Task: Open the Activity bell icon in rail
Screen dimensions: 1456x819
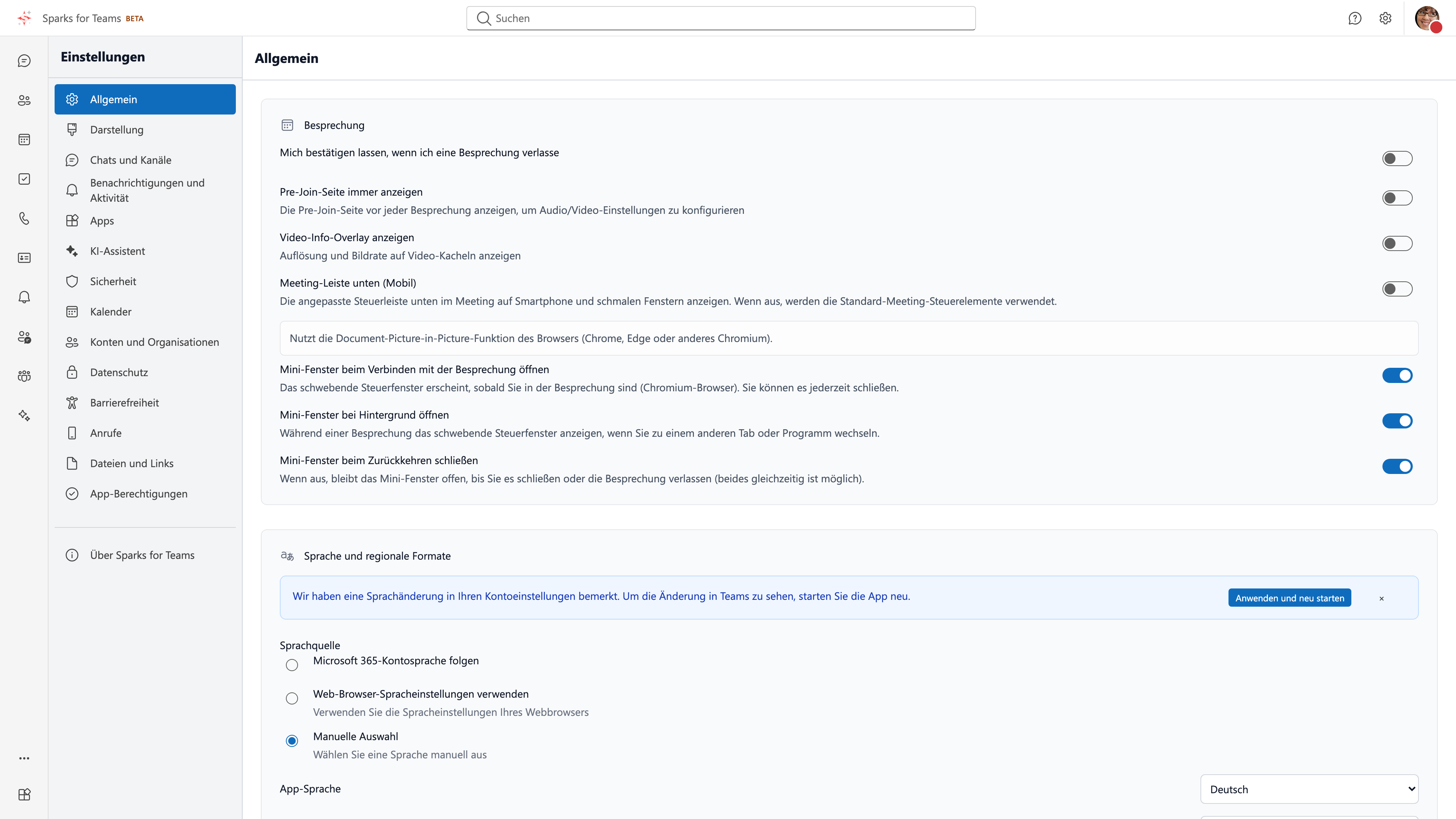Action: pyautogui.click(x=24, y=297)
